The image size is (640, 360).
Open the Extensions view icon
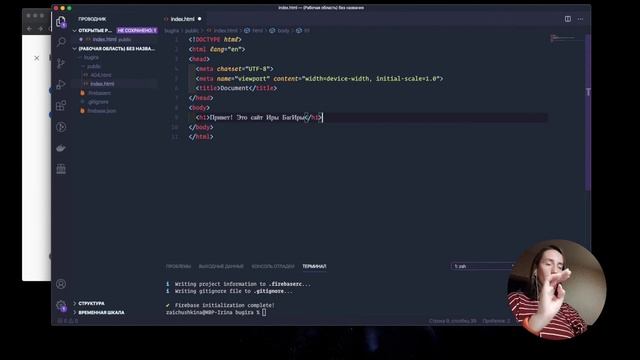61,106
